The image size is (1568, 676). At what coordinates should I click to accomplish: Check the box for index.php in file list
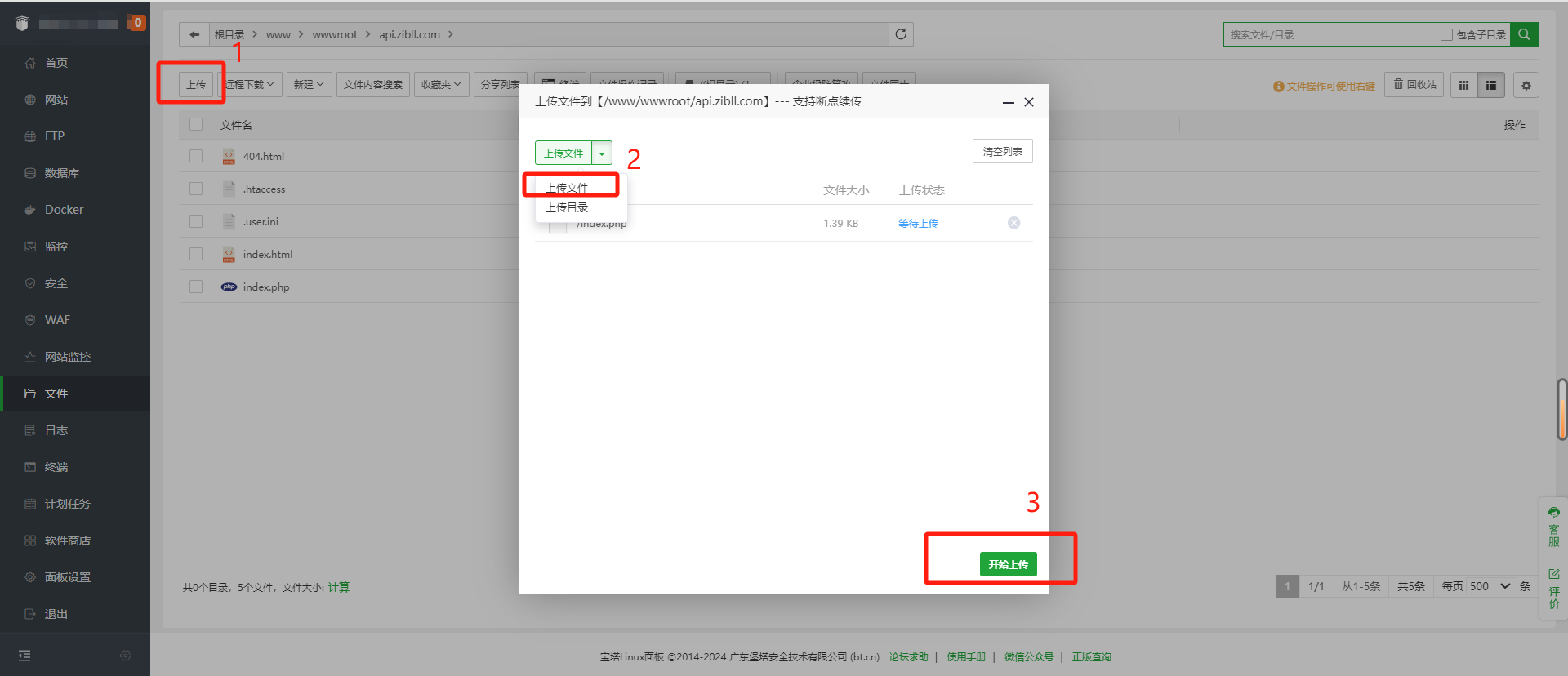click(x=196, y=287)
